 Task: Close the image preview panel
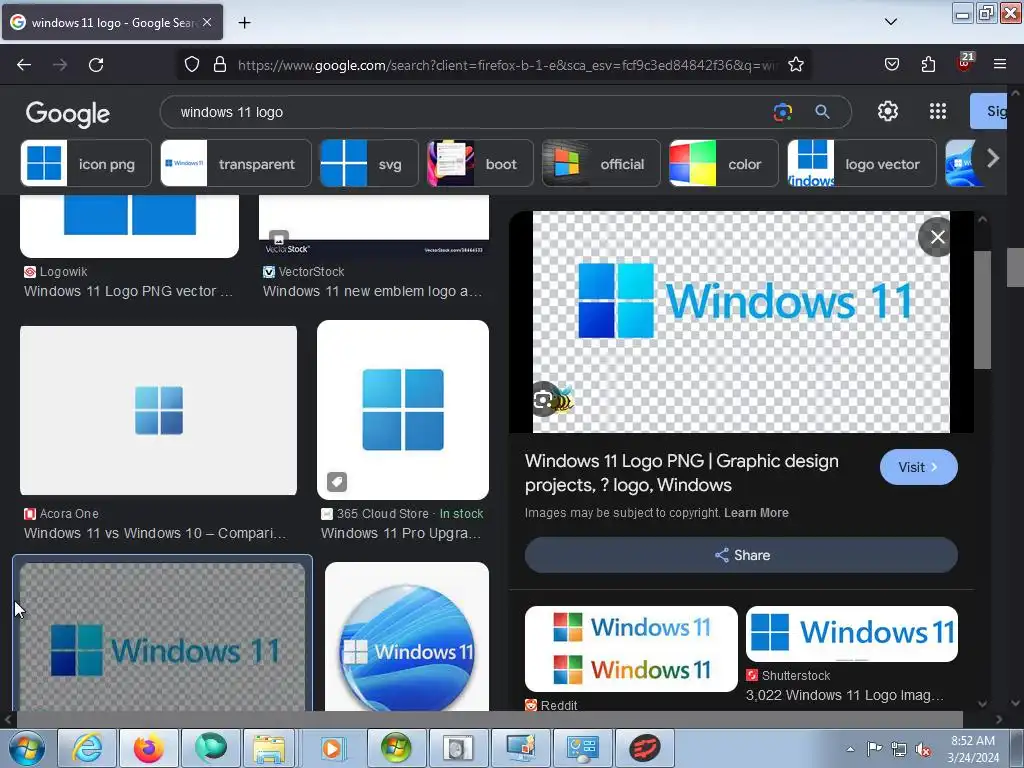[937, 237]
